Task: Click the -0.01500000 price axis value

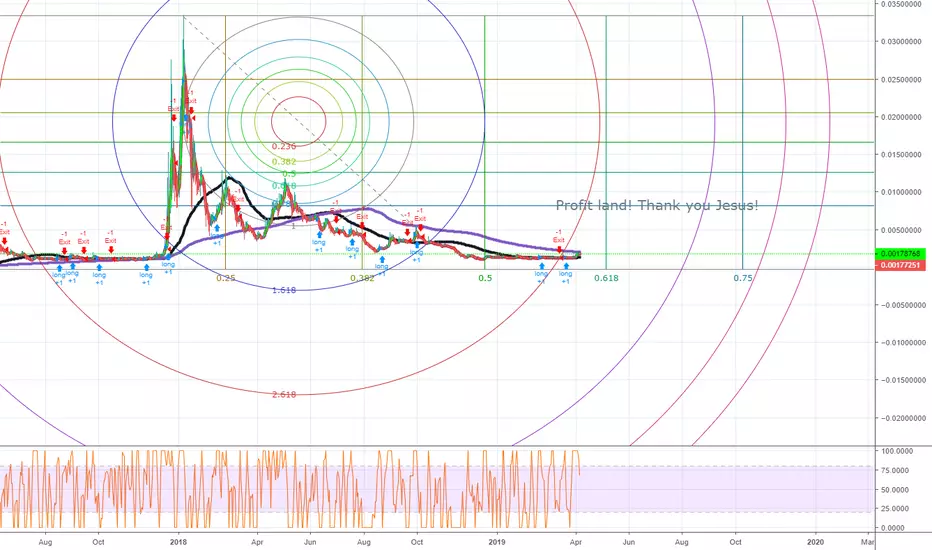Action: click(903, 380)
